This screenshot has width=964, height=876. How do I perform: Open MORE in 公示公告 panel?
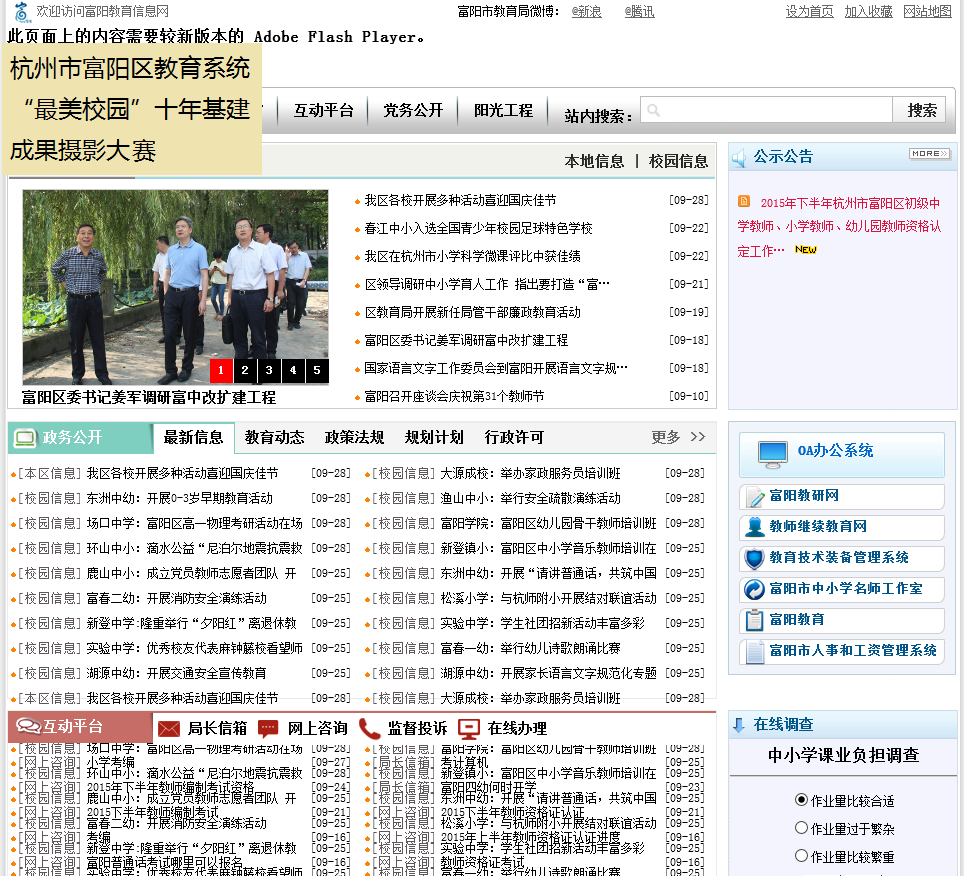930,154
